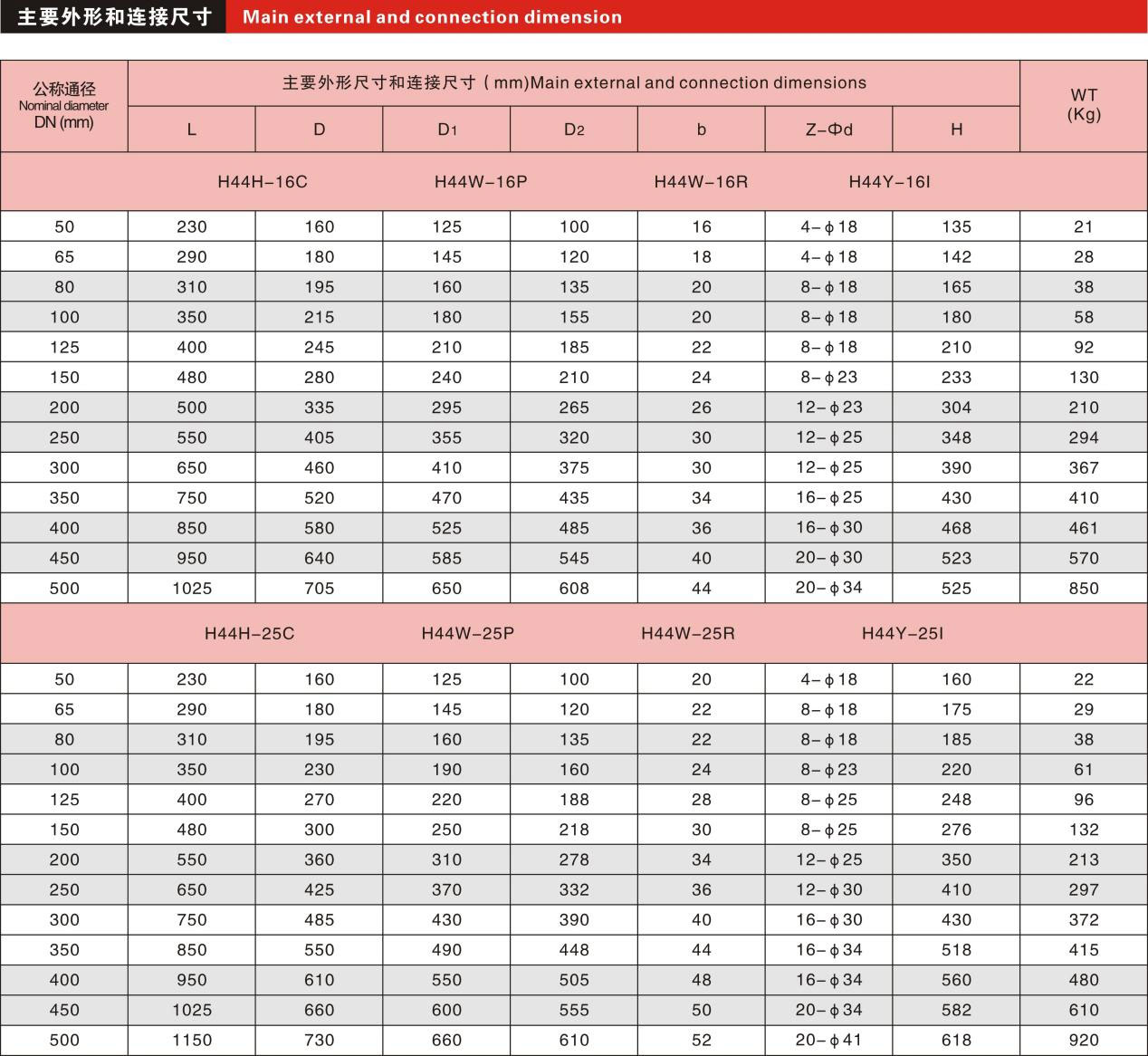Click the red Main external and connection dimension banner
The width and height of the screenshot is (1148, 1056).
coord(432,16)
